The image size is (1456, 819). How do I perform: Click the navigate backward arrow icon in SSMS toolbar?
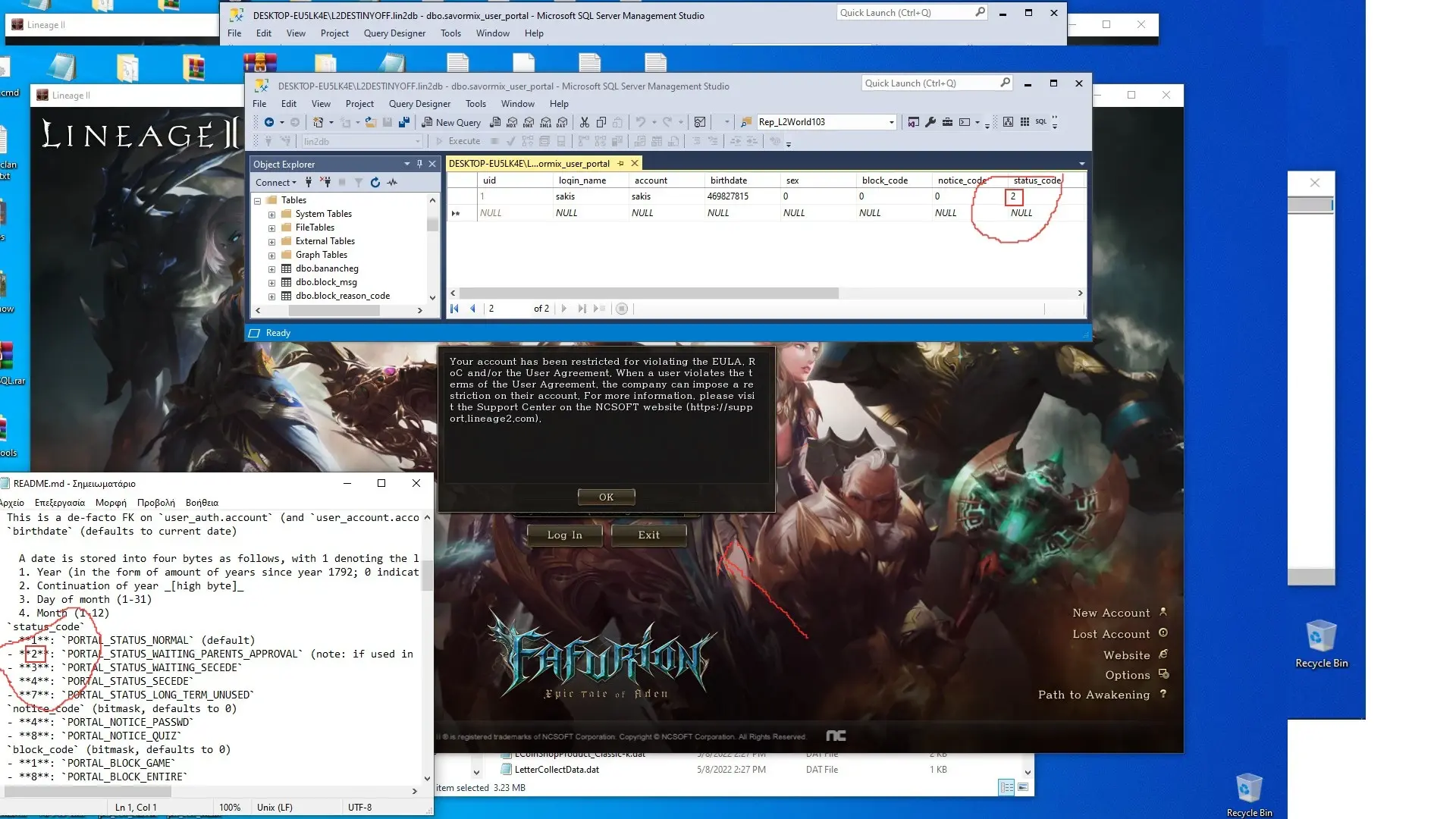pyautogui.click(x=269, y=122)
